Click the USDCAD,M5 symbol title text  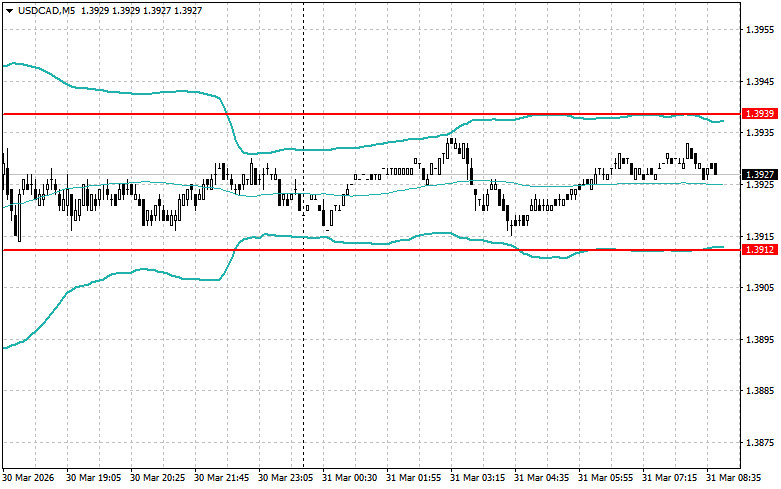46,10
